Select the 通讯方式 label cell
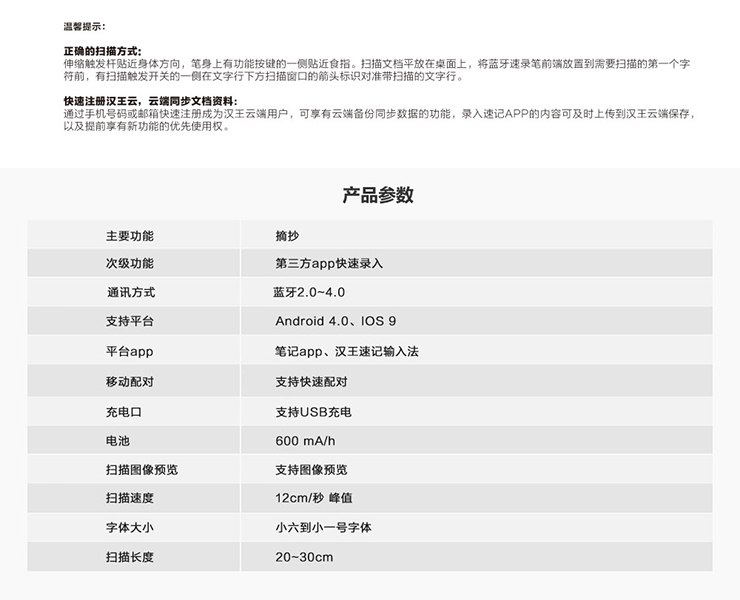The height and width of the screenshot is (600, 740). pyautogui.click(x=131, y=293)
